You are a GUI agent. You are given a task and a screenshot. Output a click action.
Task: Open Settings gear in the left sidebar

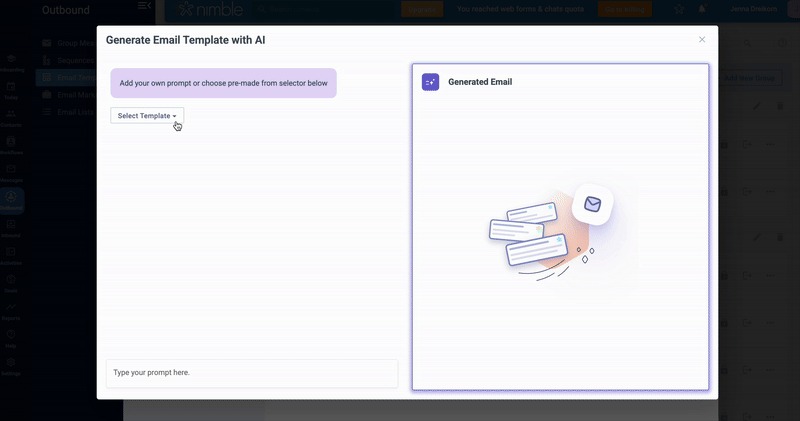coord(11,365)
